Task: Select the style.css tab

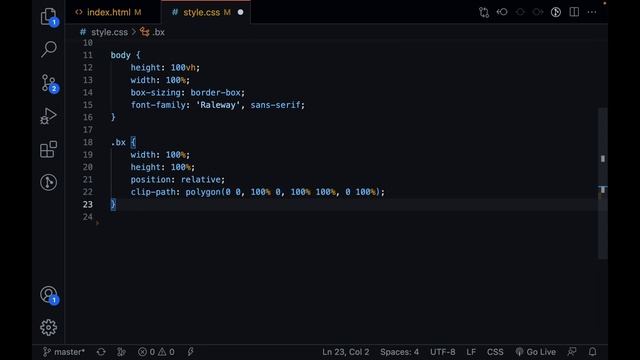Action: [x=201, y=12]
